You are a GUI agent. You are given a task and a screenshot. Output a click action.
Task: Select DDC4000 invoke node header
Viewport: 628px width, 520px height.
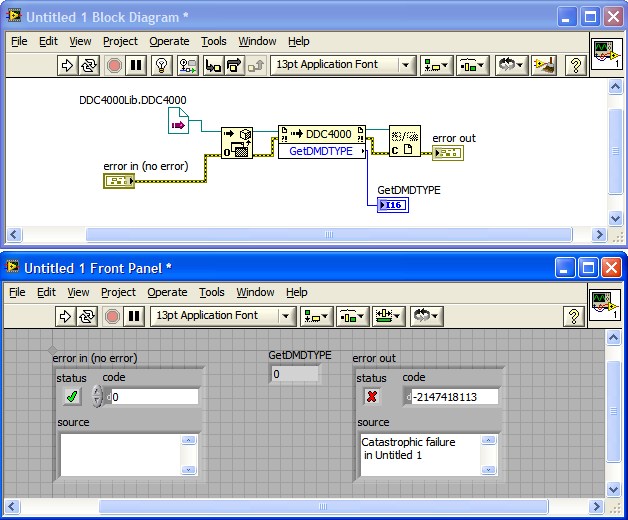[322, 134]
